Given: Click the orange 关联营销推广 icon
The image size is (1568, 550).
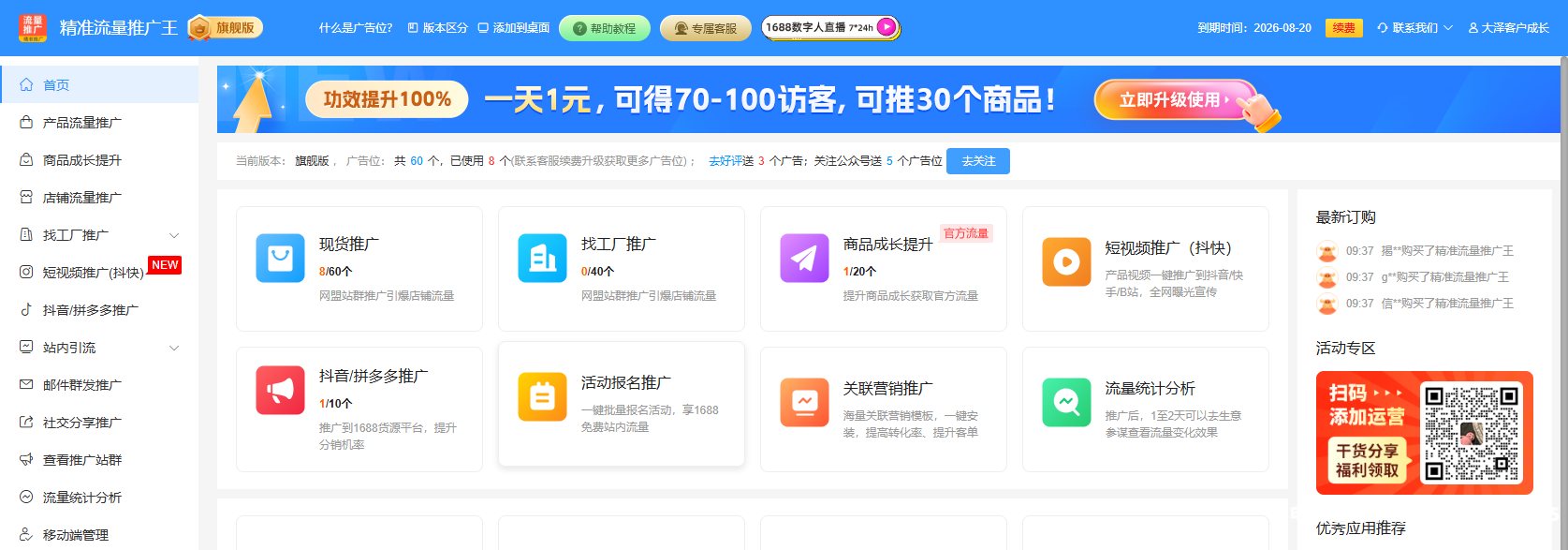Looking at the screenshot, I should pyautogui.click(x=804, y=403).
